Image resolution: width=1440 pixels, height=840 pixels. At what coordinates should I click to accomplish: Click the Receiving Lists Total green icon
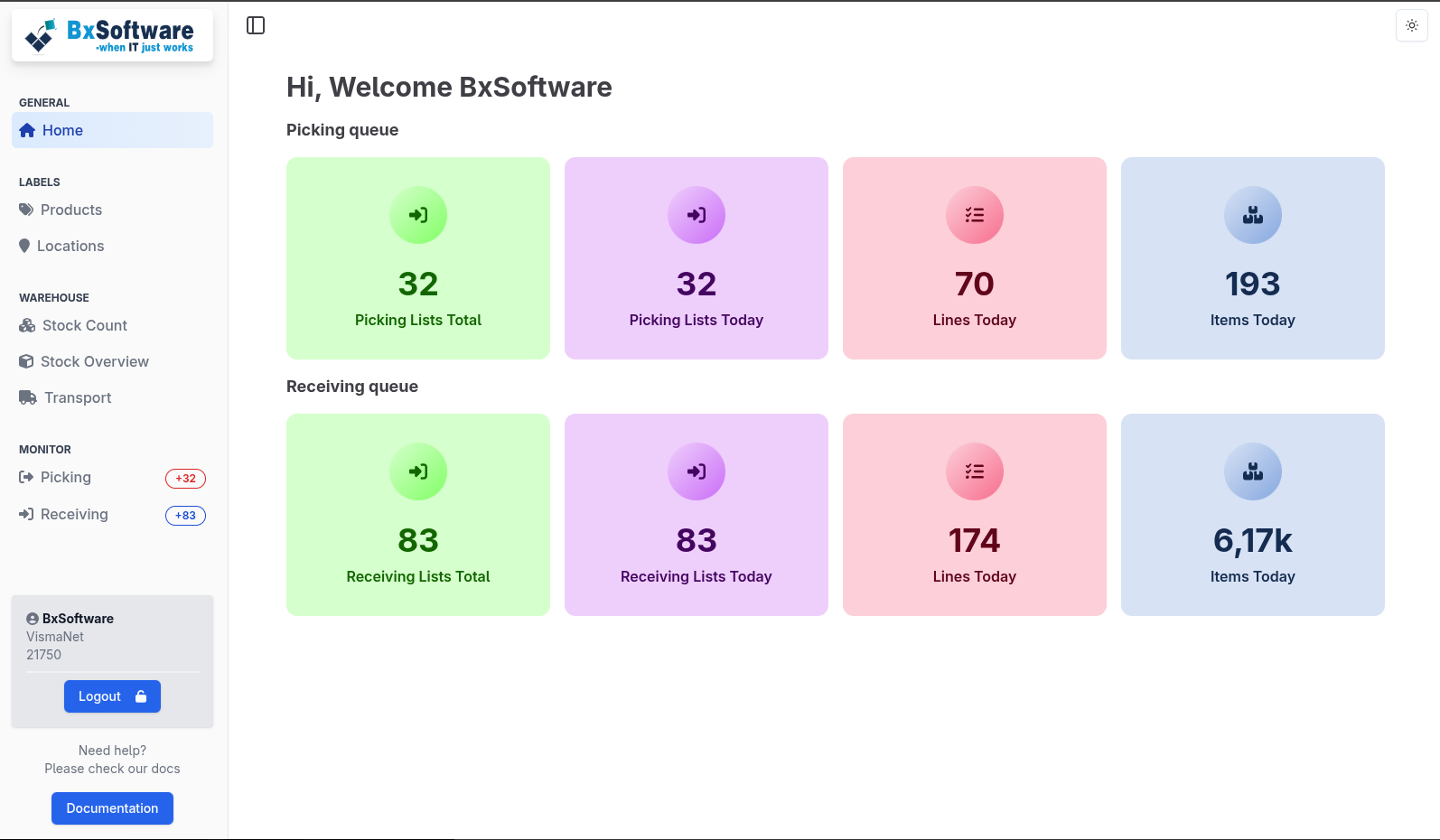pos(418,471)
